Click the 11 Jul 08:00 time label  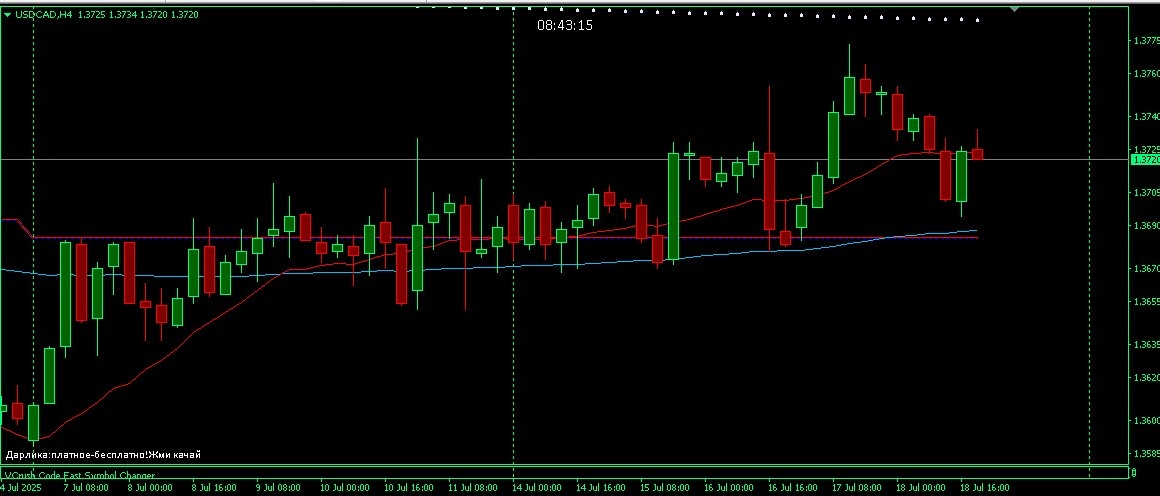(471, 489)
